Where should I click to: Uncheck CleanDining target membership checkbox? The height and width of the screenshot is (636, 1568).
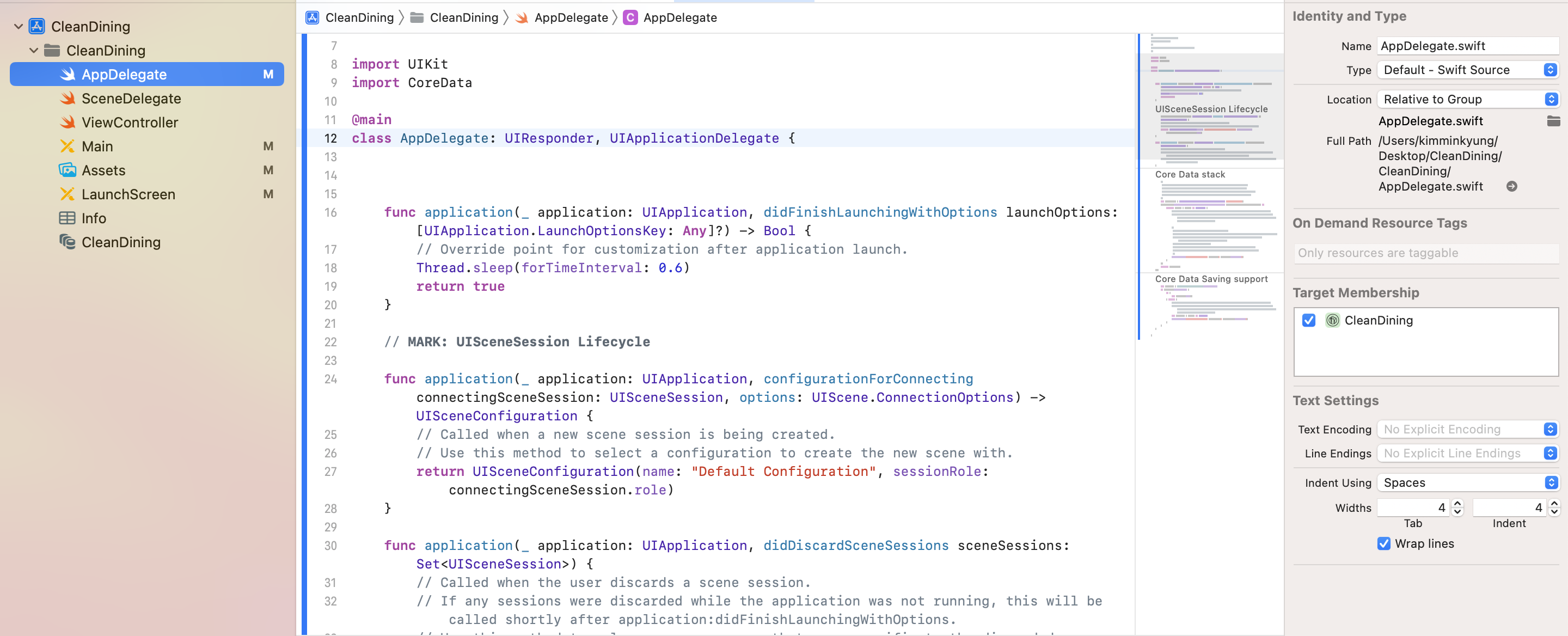[1308, 320]
